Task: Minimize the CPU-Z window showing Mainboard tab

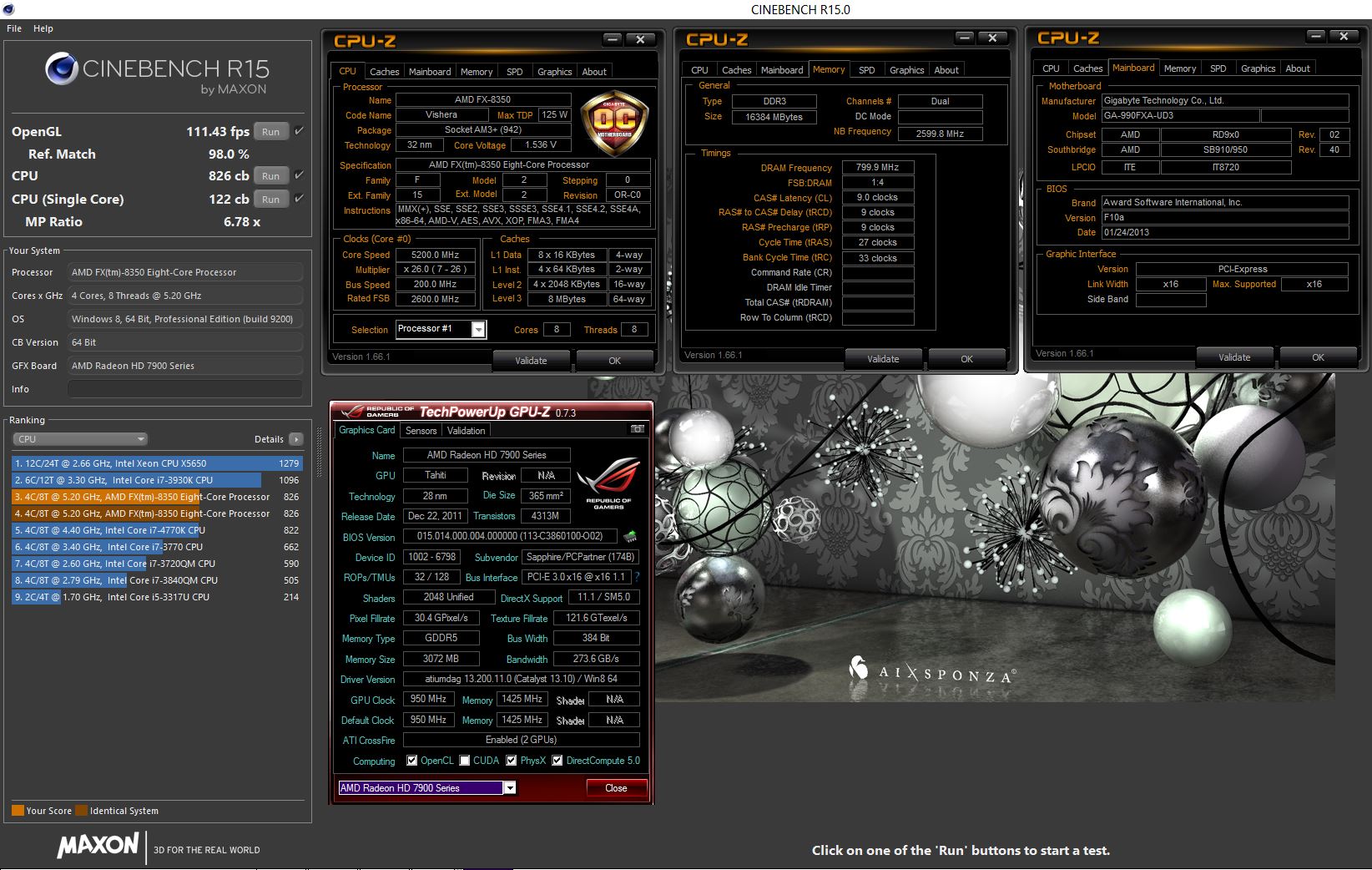Action: coord(1316,37)
